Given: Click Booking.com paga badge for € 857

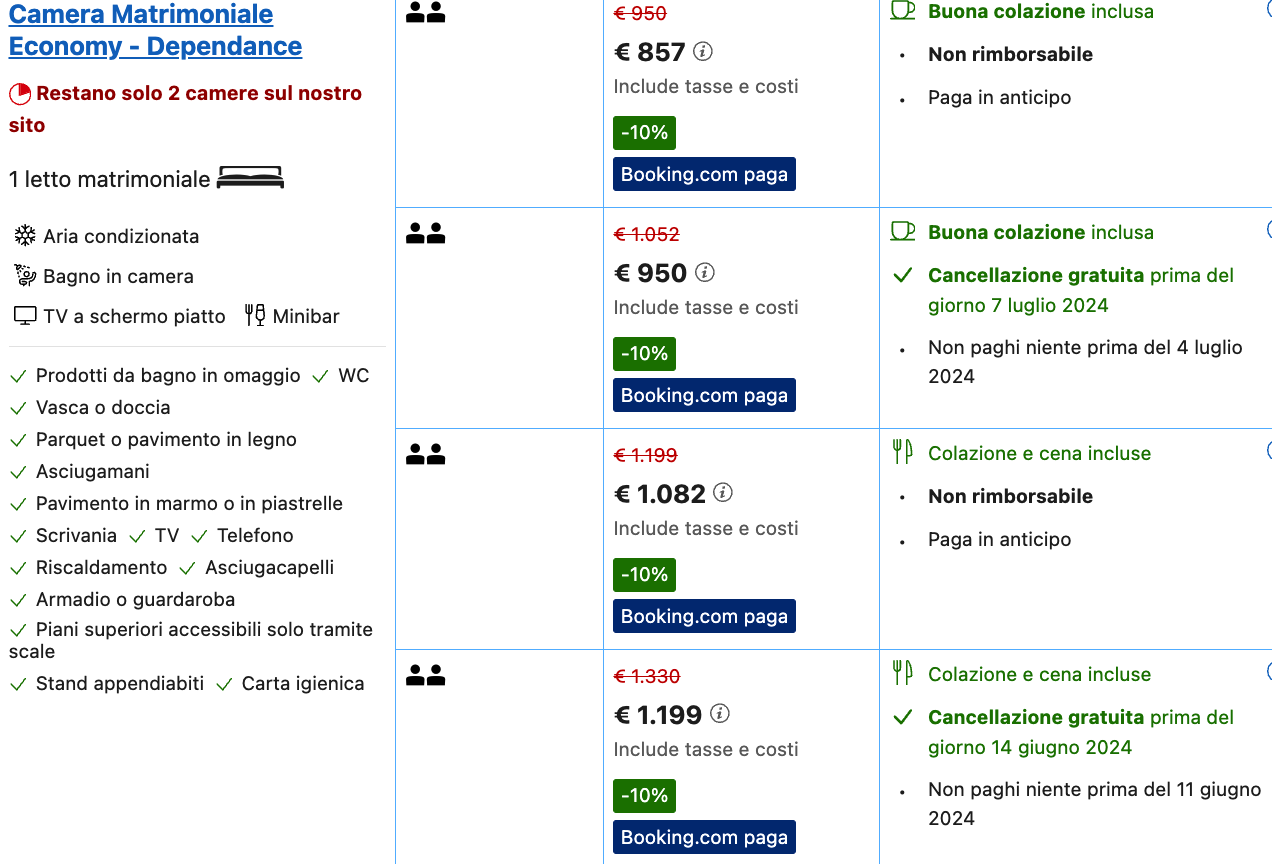Looking at the screenshot, I should [704, 174].
